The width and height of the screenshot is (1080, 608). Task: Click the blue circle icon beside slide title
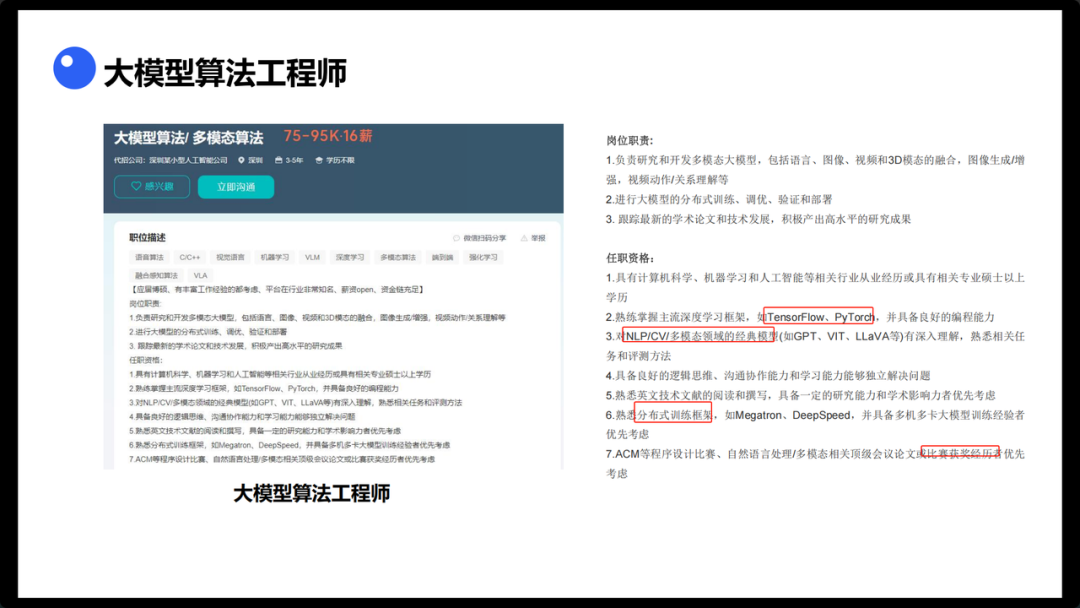(x=74, y=68)
